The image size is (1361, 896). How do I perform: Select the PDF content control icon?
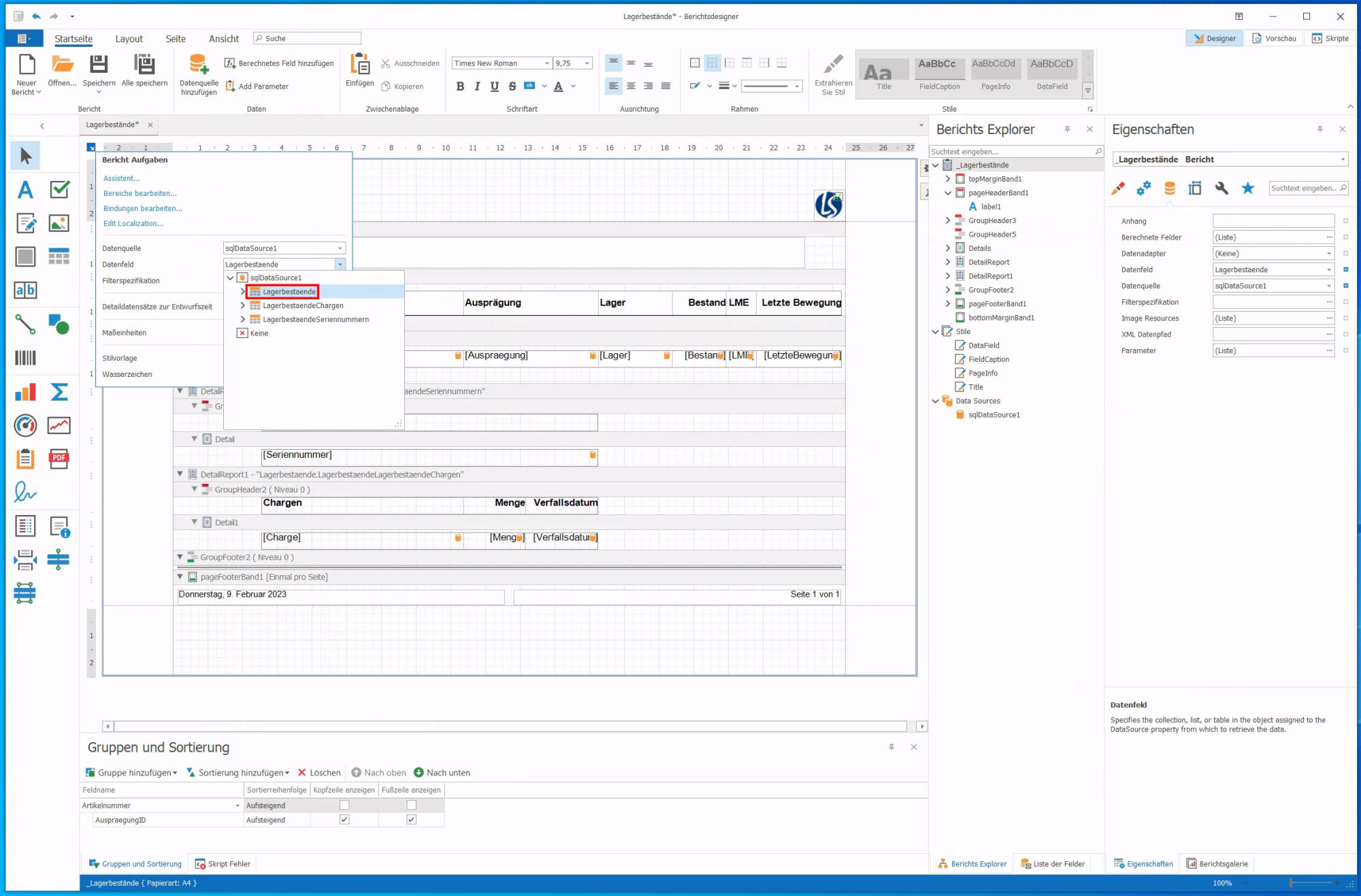pyautogui.click(x=59, y=459)
